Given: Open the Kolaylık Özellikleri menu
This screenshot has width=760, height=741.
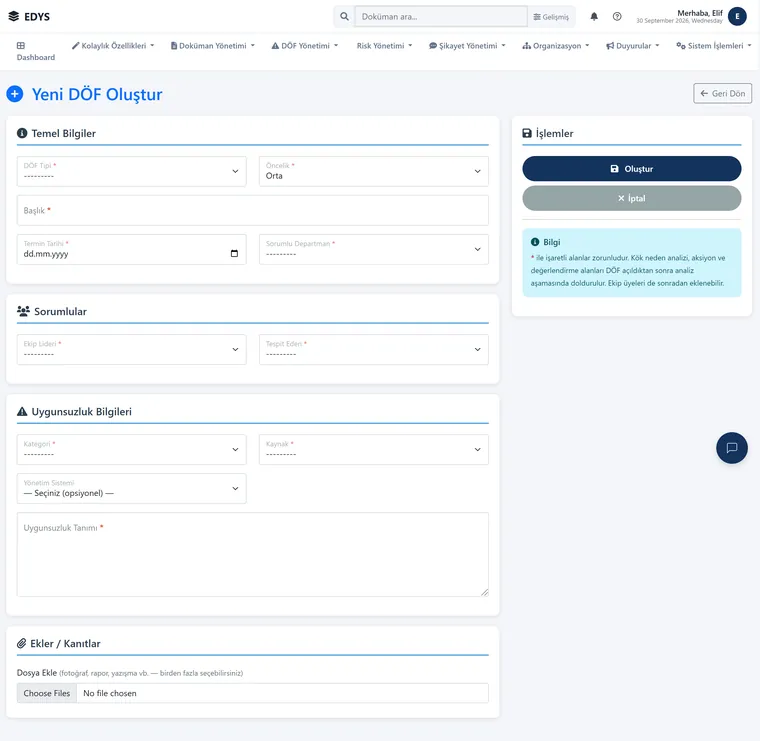Looking at the screenshot, I should pyautogui.click(x=113, y=46).
